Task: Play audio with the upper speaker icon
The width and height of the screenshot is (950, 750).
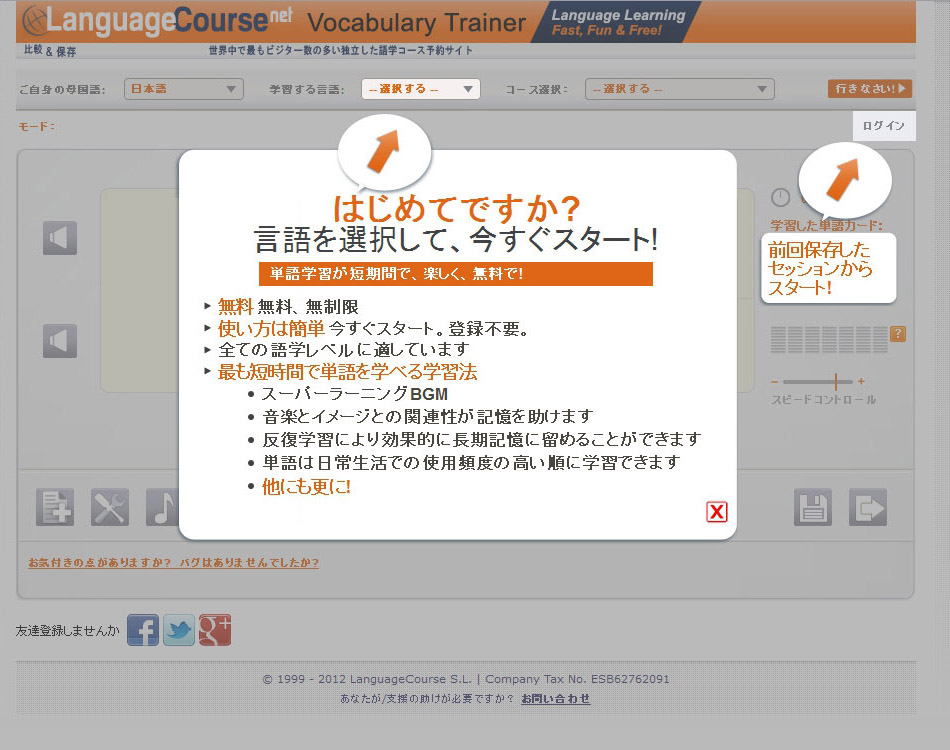Action: tap(60, 238)
